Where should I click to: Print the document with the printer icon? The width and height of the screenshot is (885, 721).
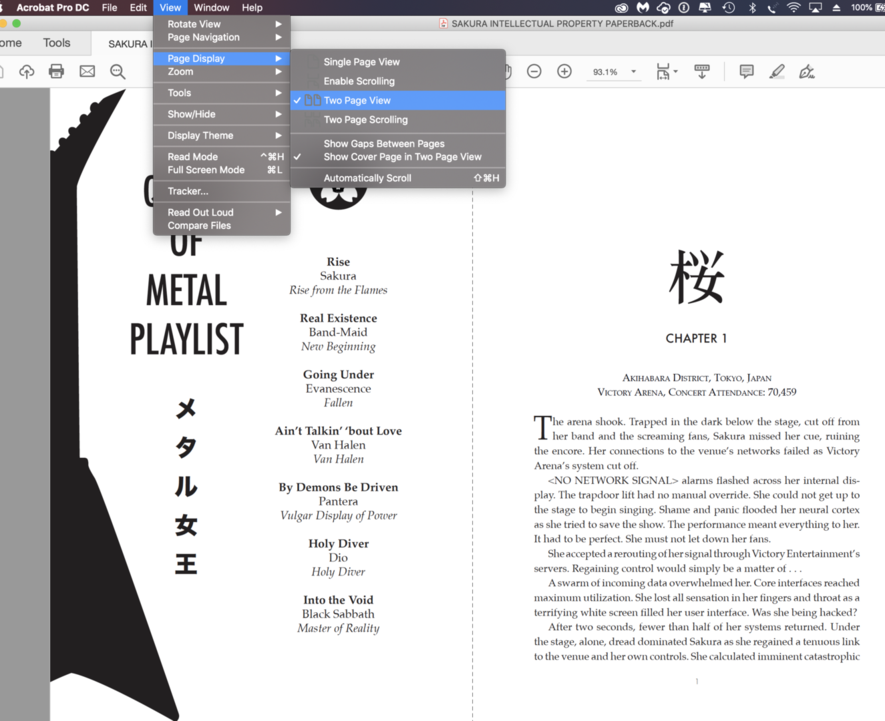(x=56, y=71)
